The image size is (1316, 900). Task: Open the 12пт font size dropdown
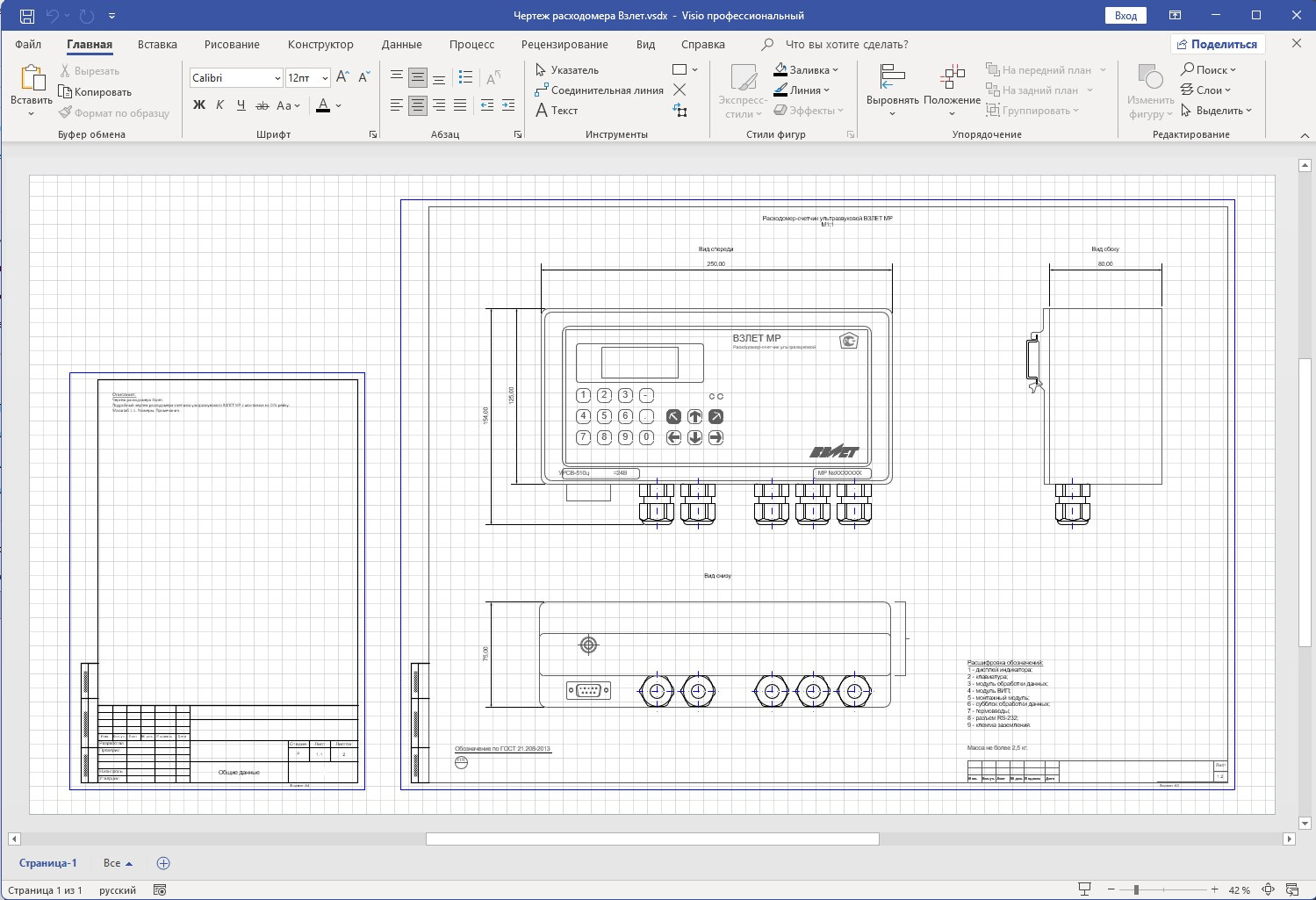325,78
